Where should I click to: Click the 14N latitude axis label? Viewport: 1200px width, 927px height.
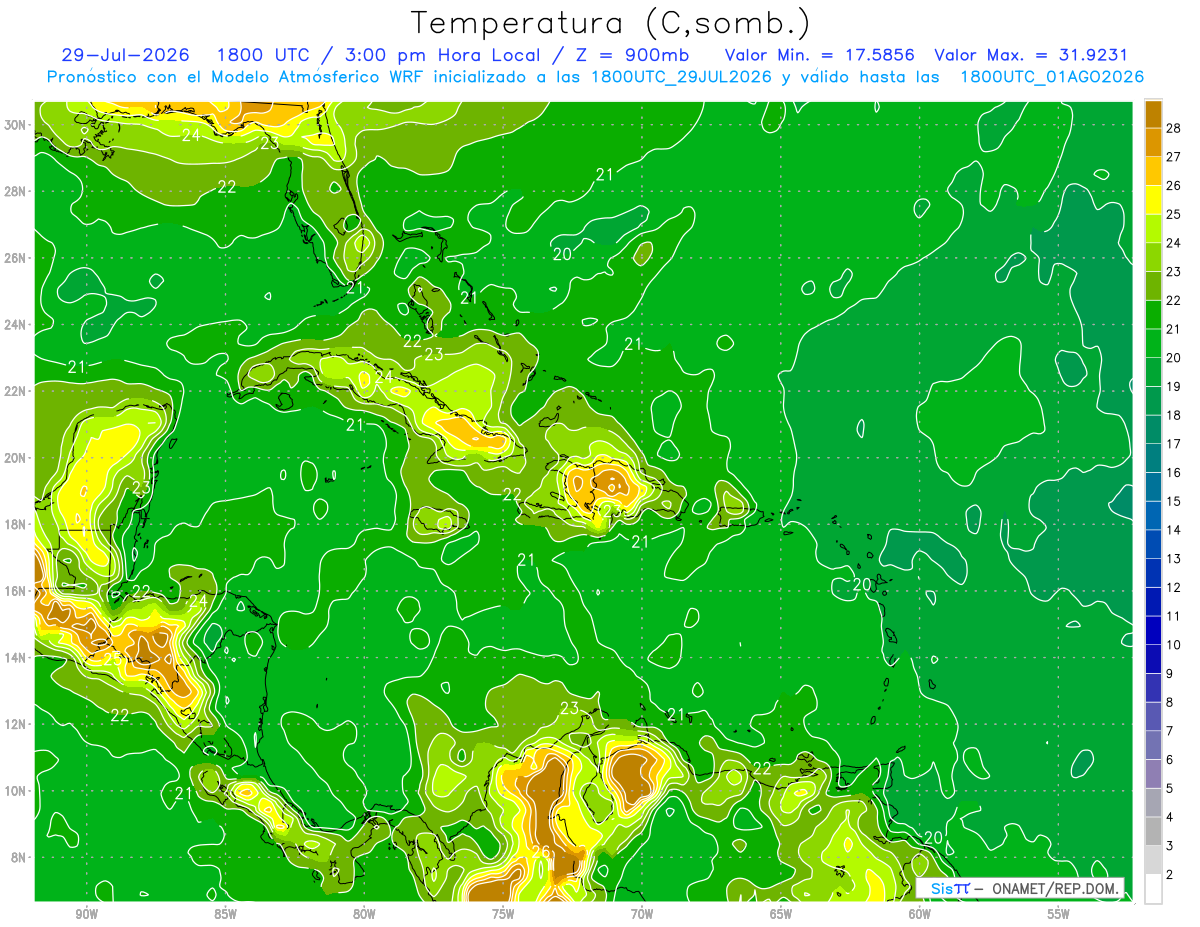click(15, 658)
